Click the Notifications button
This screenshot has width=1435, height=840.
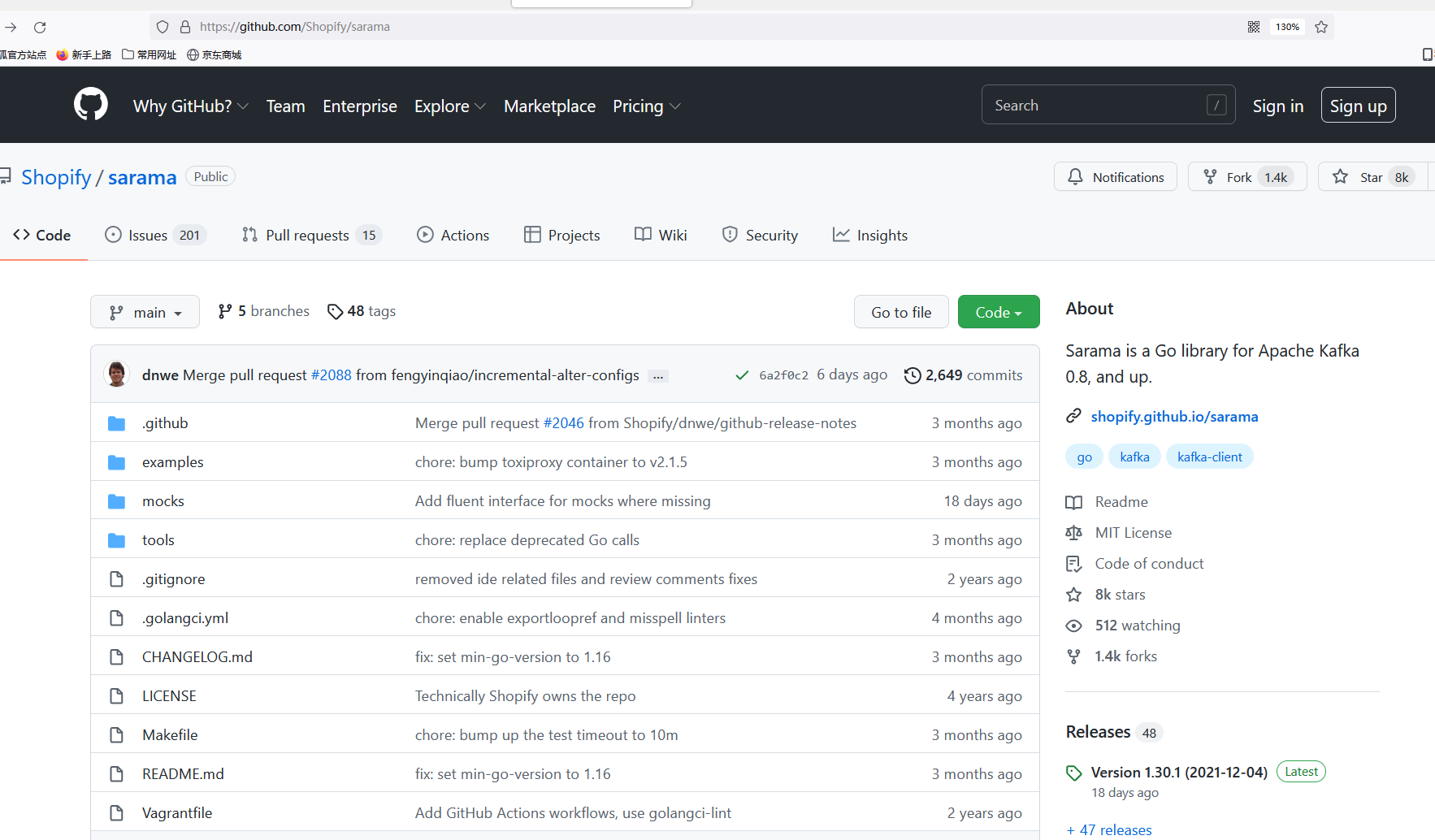pyautogui.click(x=1116, y=176)
